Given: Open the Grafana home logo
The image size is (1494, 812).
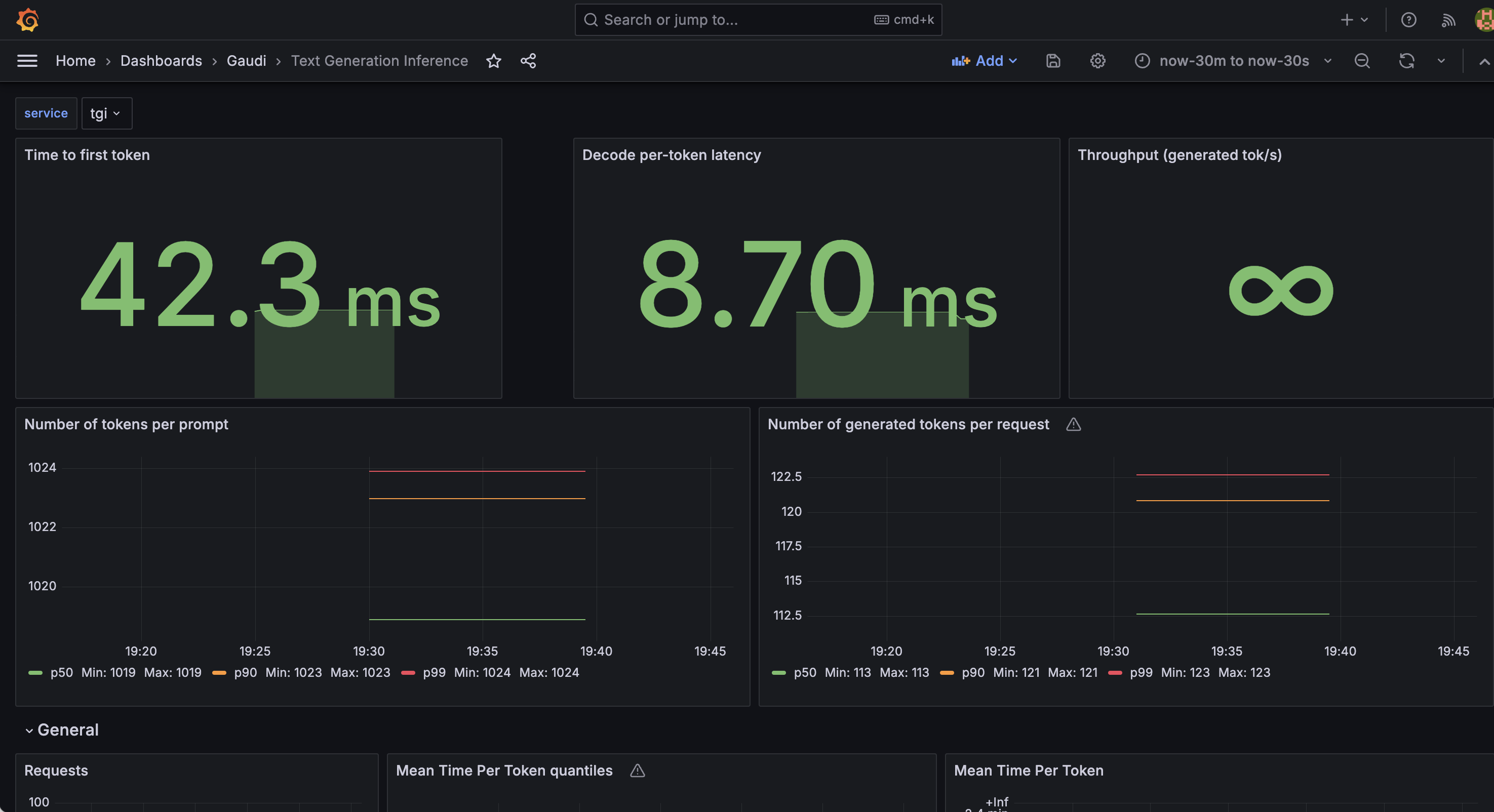Looking at the screenshot, I should point(27,20).
